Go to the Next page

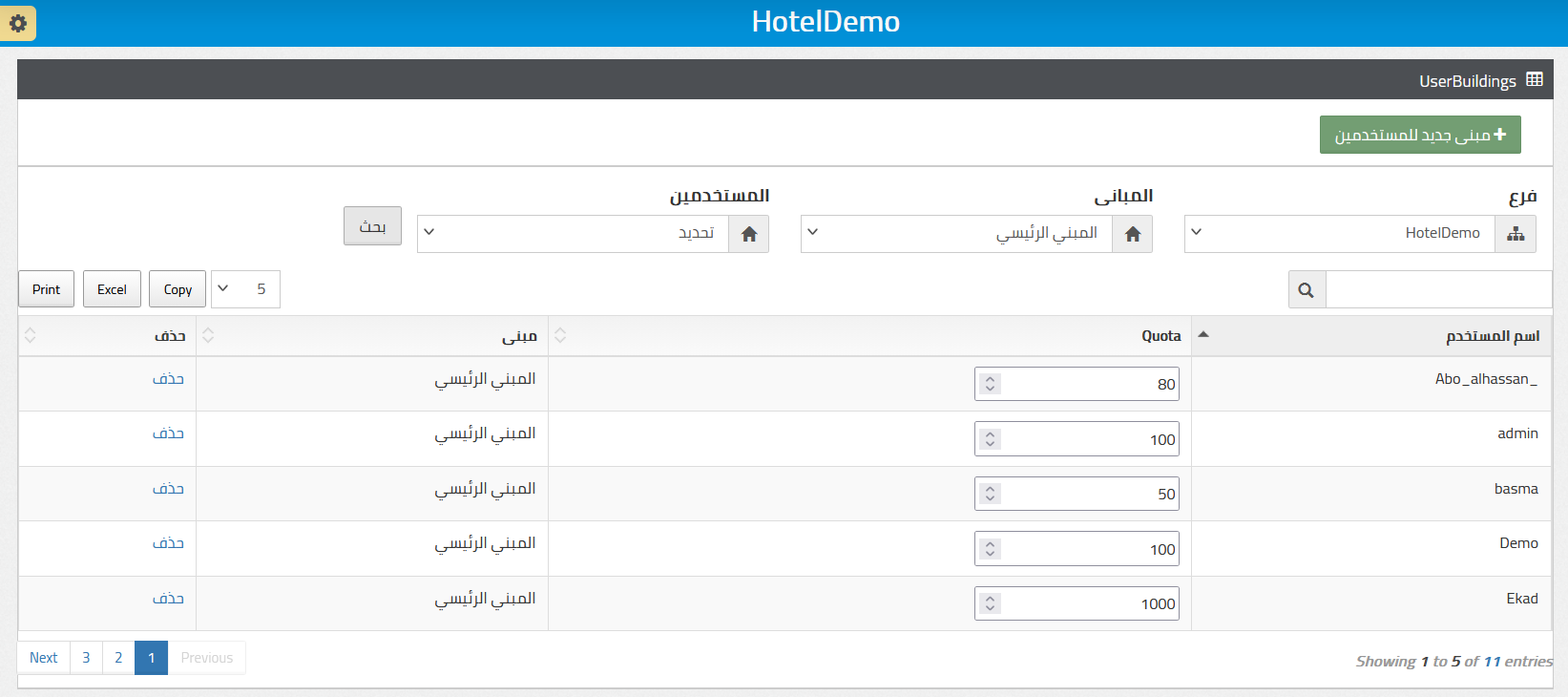[x=44, y=658]
